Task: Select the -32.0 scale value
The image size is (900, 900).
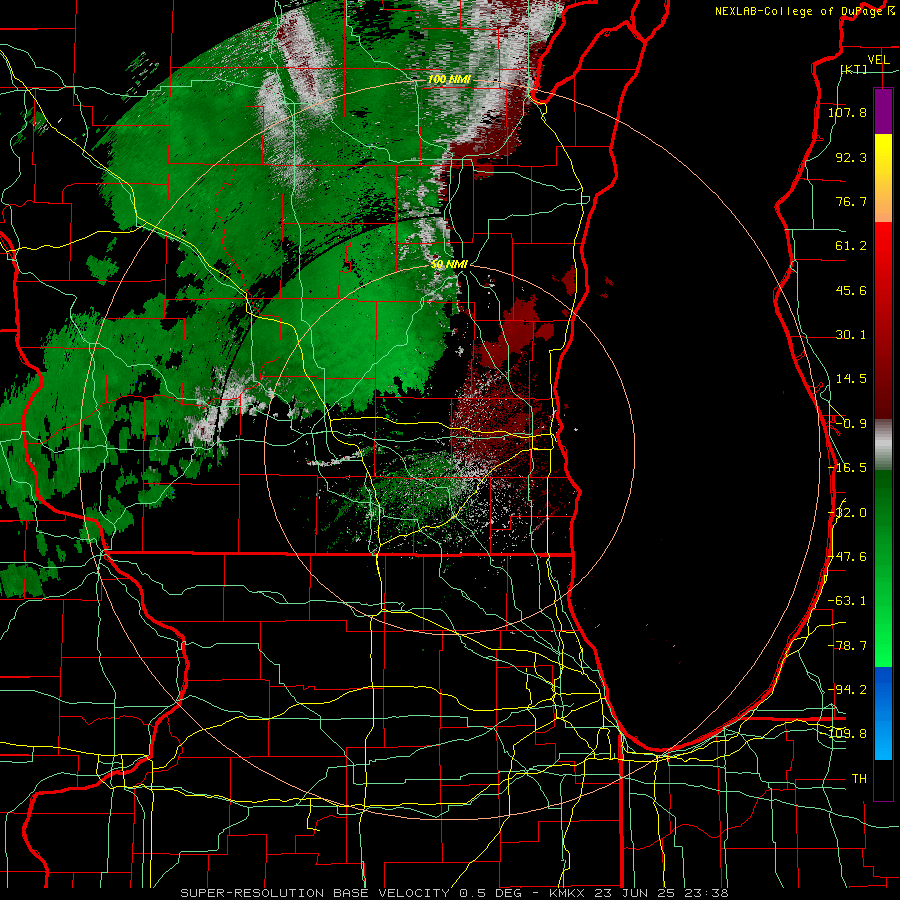Action: pyautogui.click(x=847, y=513)
